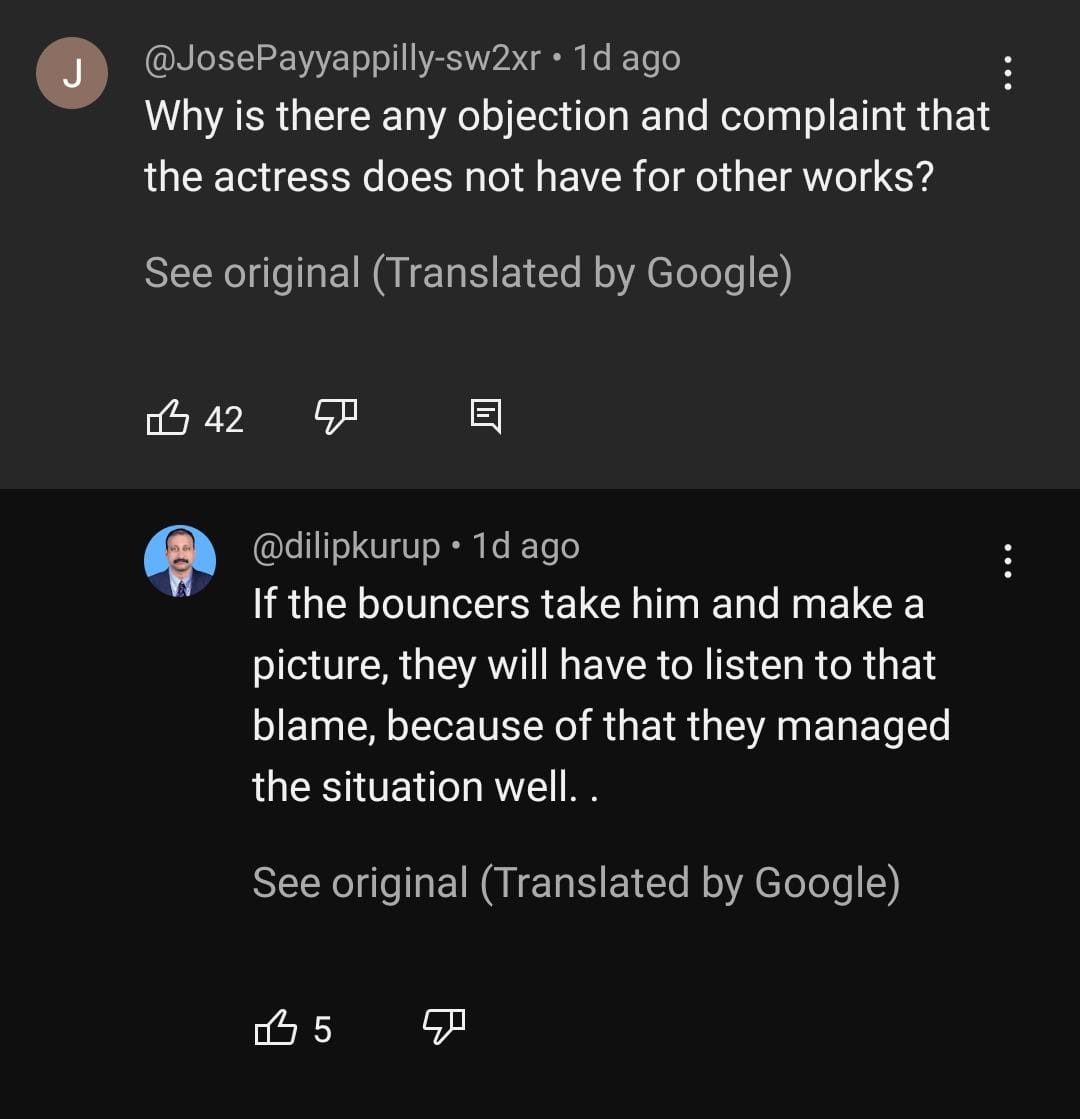1080x1119 pixels.
Task: Open the reply icon under the first comment
Action: tap(486, 415)
